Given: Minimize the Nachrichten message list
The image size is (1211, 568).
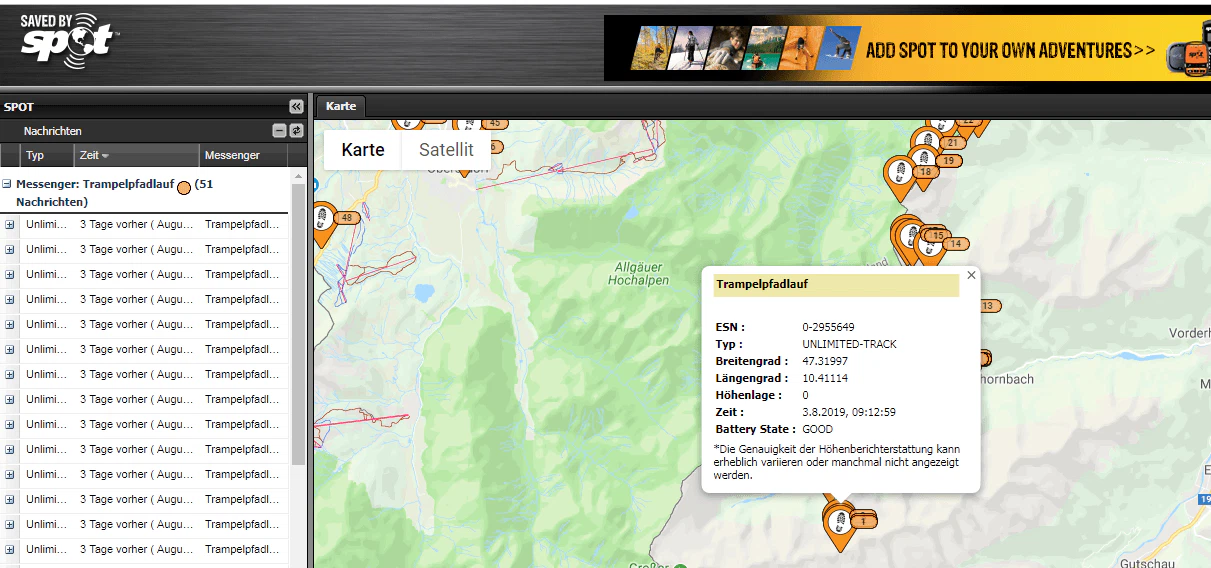Looking at the screenshot, I should [x=280, y=131].
